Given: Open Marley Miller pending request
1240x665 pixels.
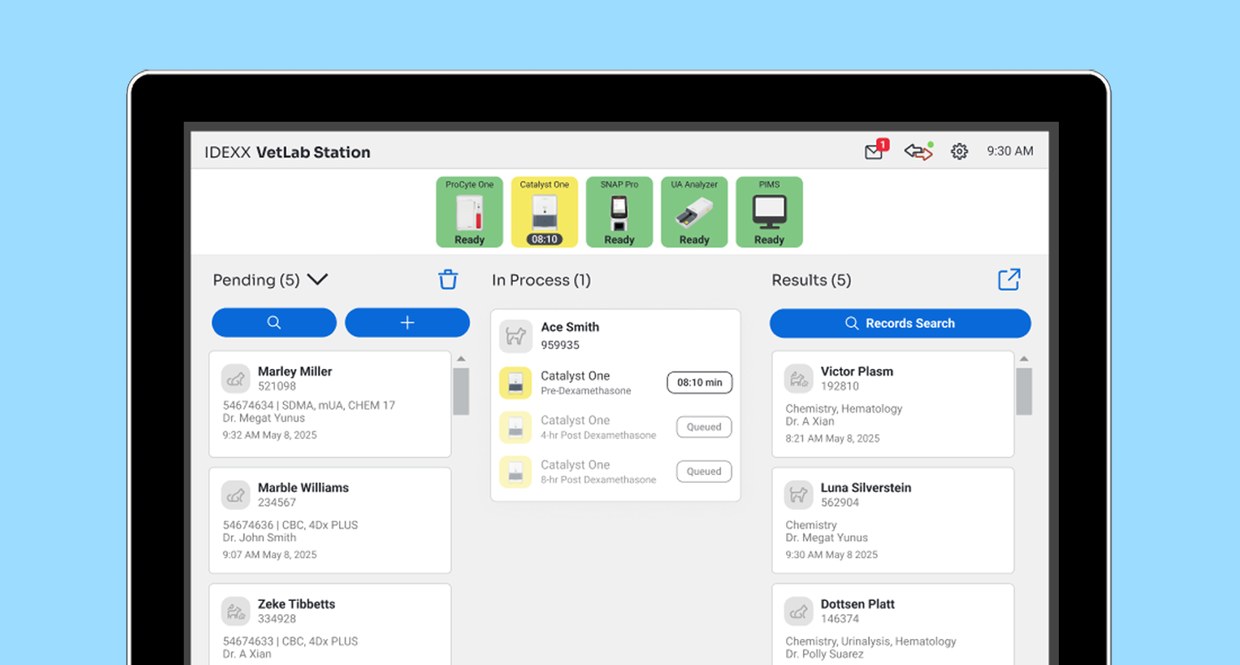Looking at the screenshot, I should [330, 403].
